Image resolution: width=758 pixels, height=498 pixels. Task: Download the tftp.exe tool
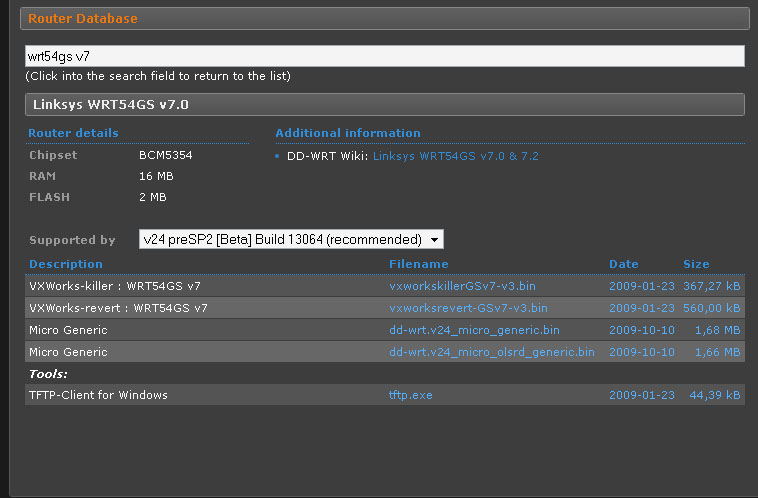coord(410,395)
